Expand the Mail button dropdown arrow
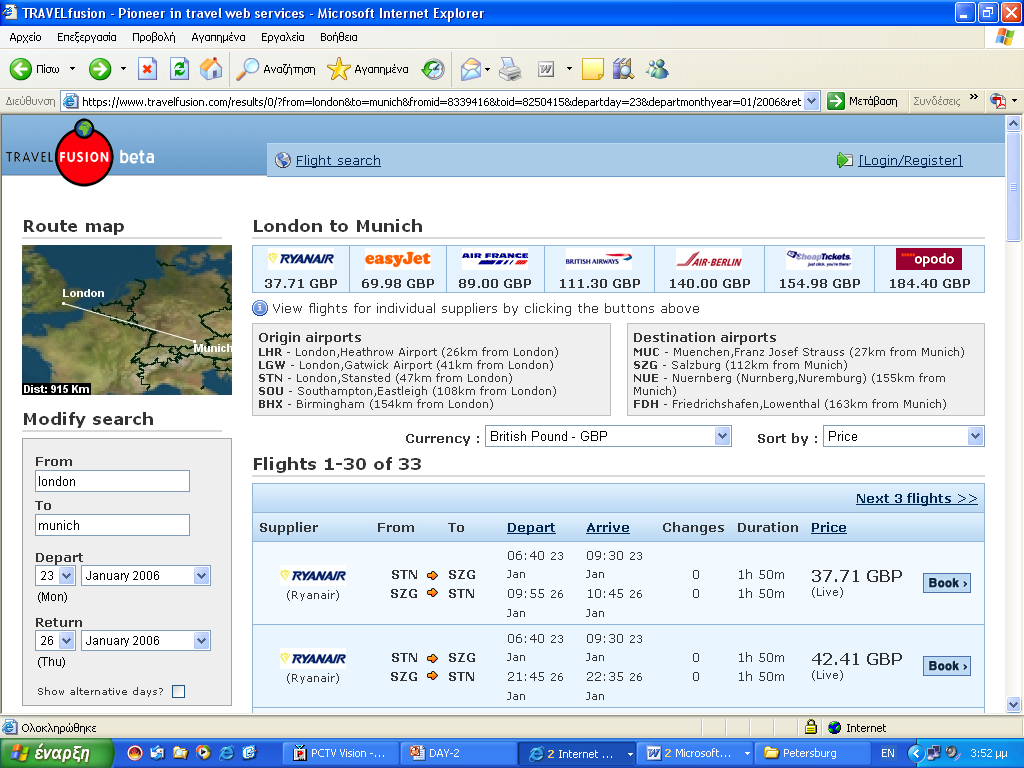This screenshot has width=1024, height=768. click(x=487, y=69)
